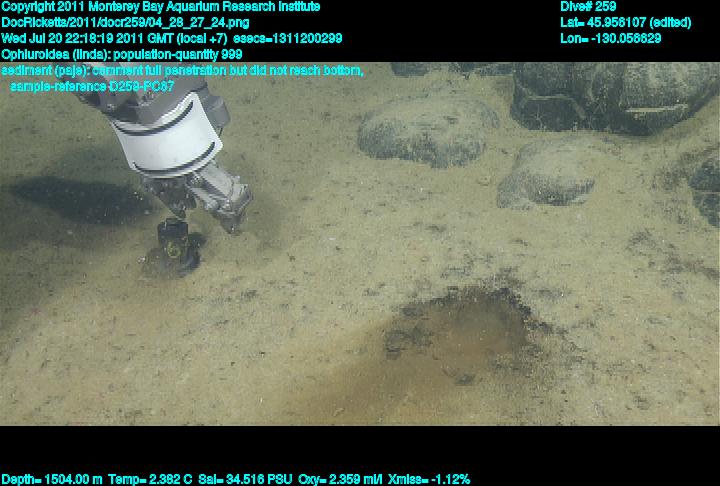
Task: Click the large dark boulder top right
Action: (610, 95)
